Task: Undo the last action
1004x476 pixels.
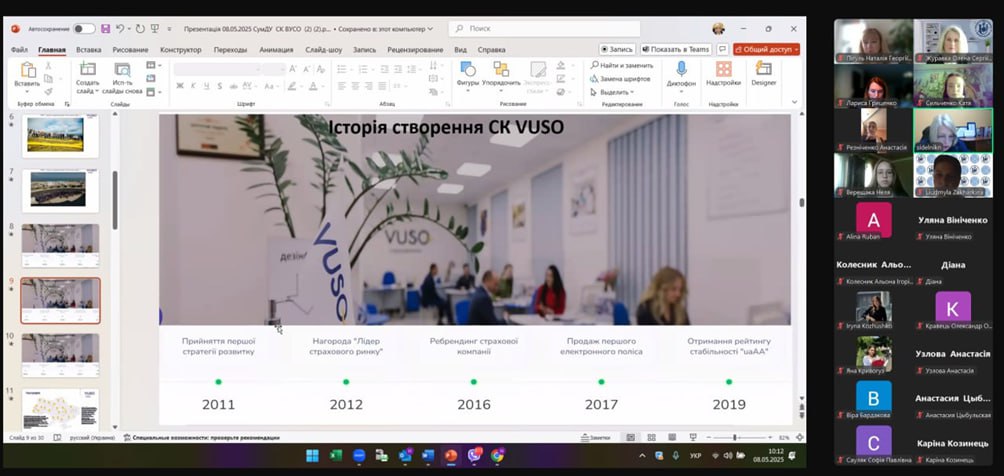Action: tap(120, 29)
